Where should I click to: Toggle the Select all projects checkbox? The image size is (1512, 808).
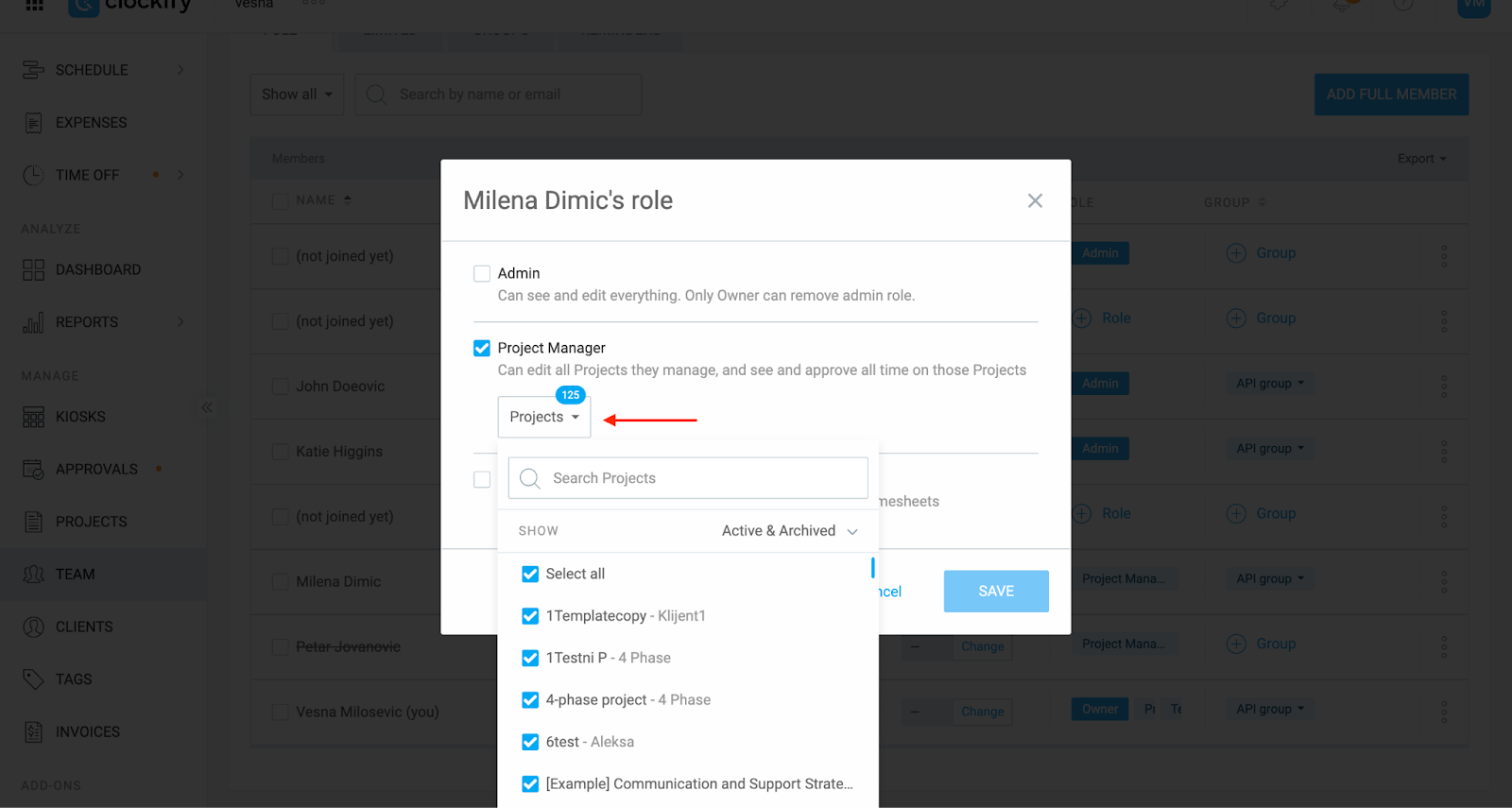pos(530,574)
